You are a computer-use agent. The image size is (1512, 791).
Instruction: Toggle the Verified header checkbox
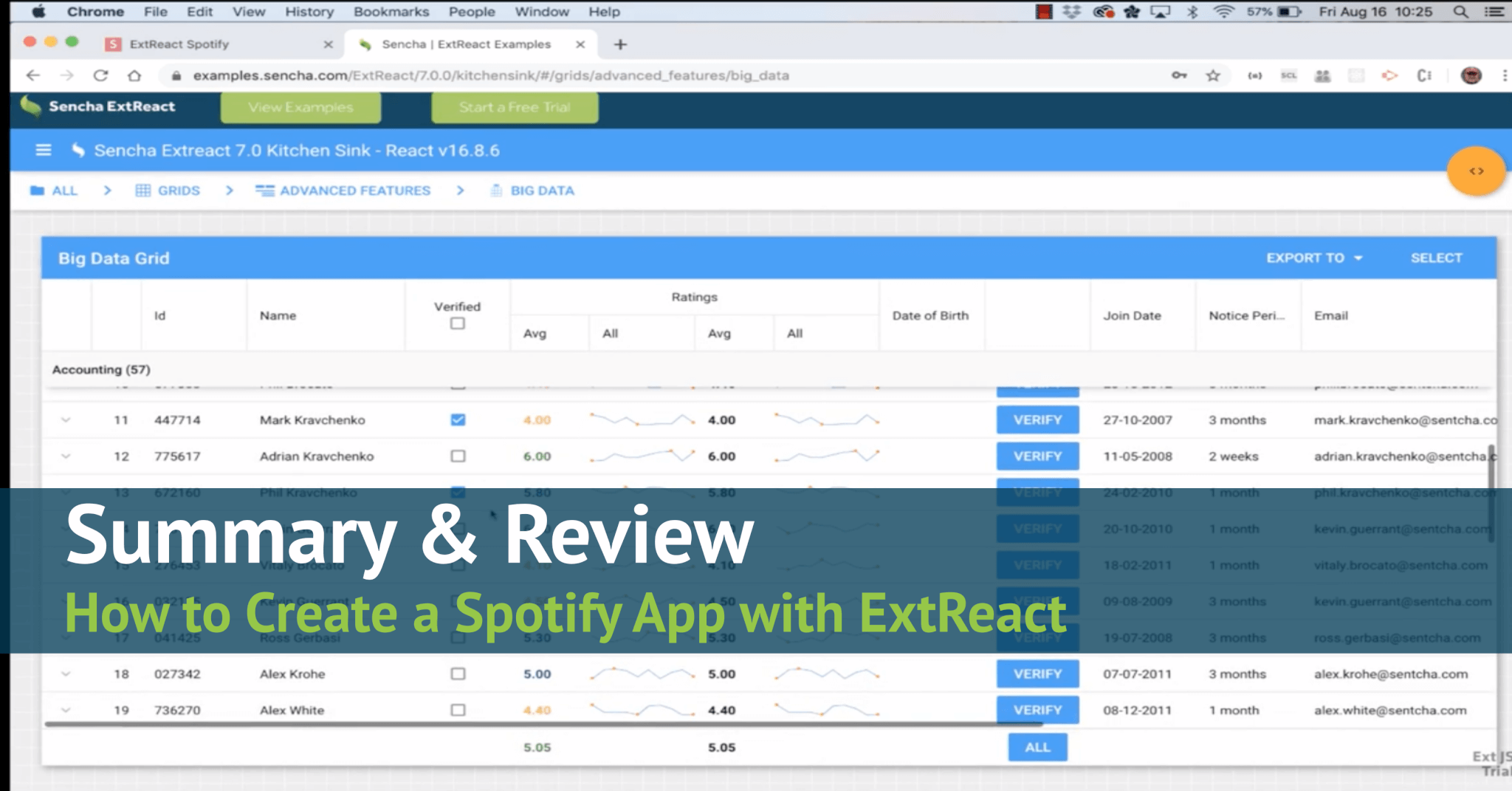pyautogui.click(x=458, y=323)
